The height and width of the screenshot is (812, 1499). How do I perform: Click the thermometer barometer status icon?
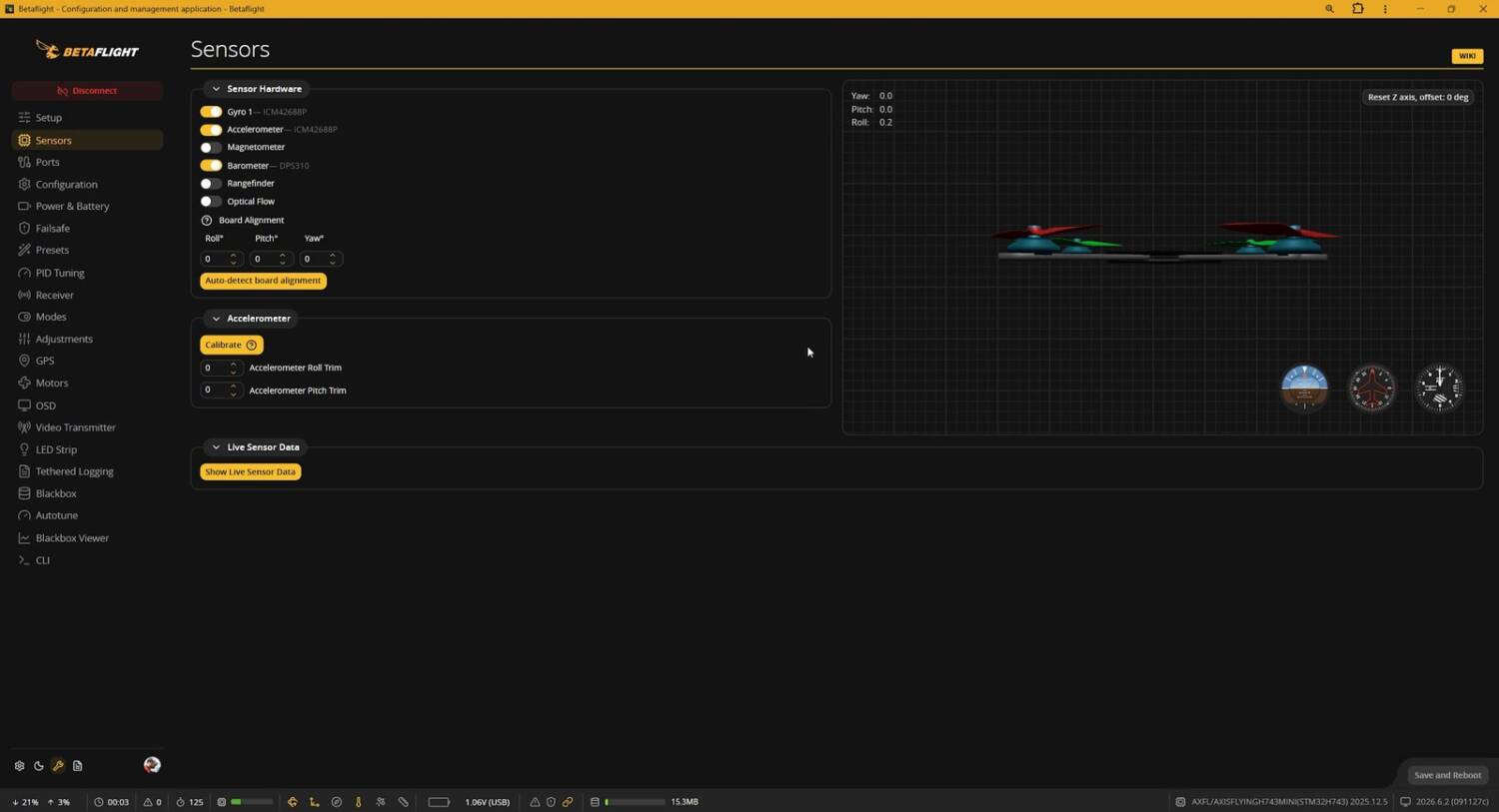coord(359,802)
